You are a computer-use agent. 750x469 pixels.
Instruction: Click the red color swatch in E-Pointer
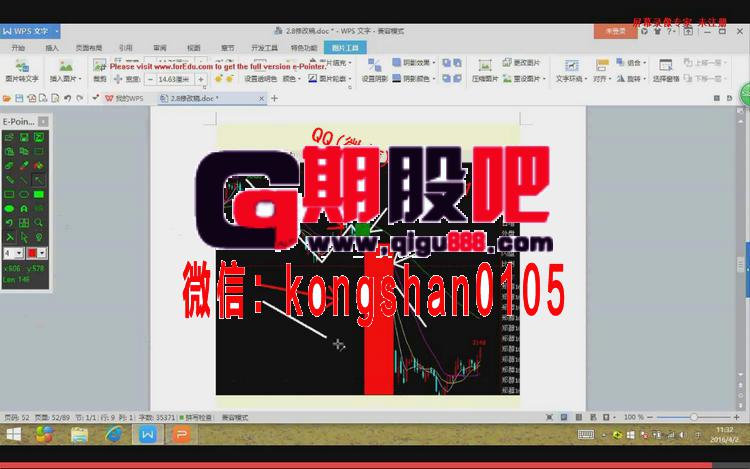32,253
